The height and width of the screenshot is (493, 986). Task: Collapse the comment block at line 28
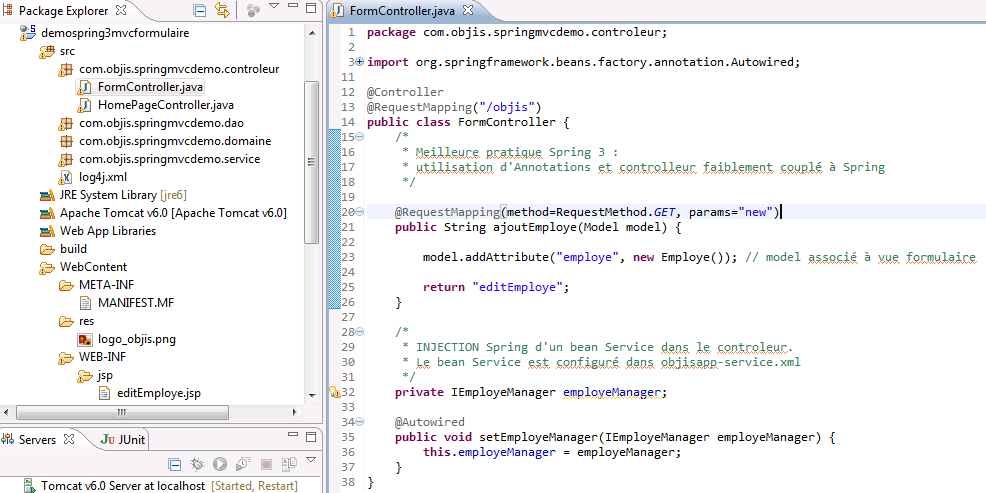point(360,331)
